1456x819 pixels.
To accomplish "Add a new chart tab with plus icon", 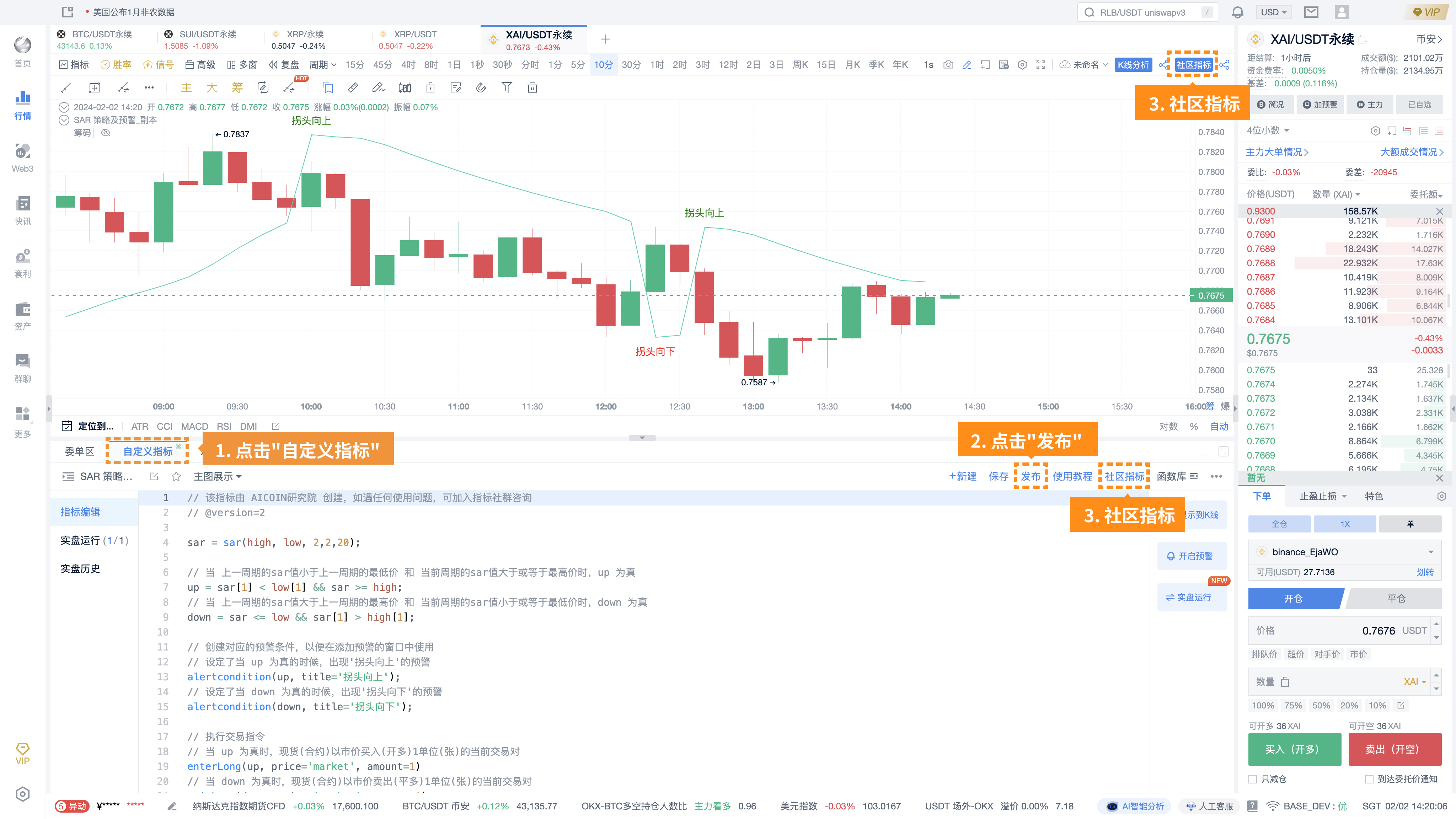I will 605,39.
